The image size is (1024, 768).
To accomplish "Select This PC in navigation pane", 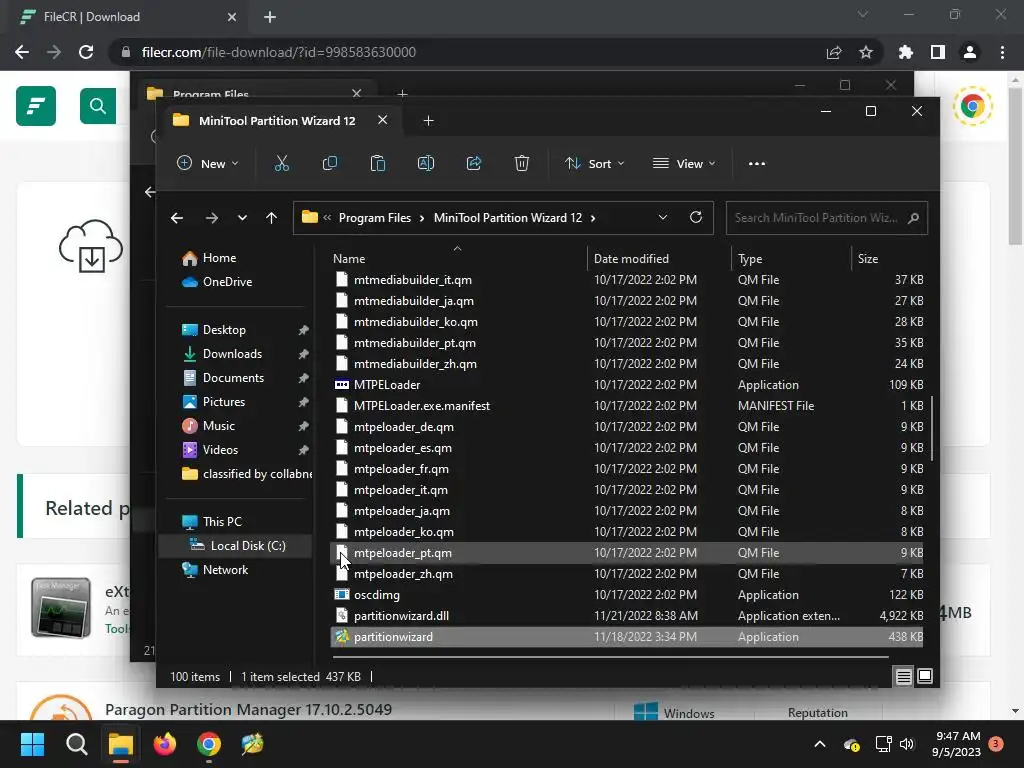I will (x=221, y=522).
